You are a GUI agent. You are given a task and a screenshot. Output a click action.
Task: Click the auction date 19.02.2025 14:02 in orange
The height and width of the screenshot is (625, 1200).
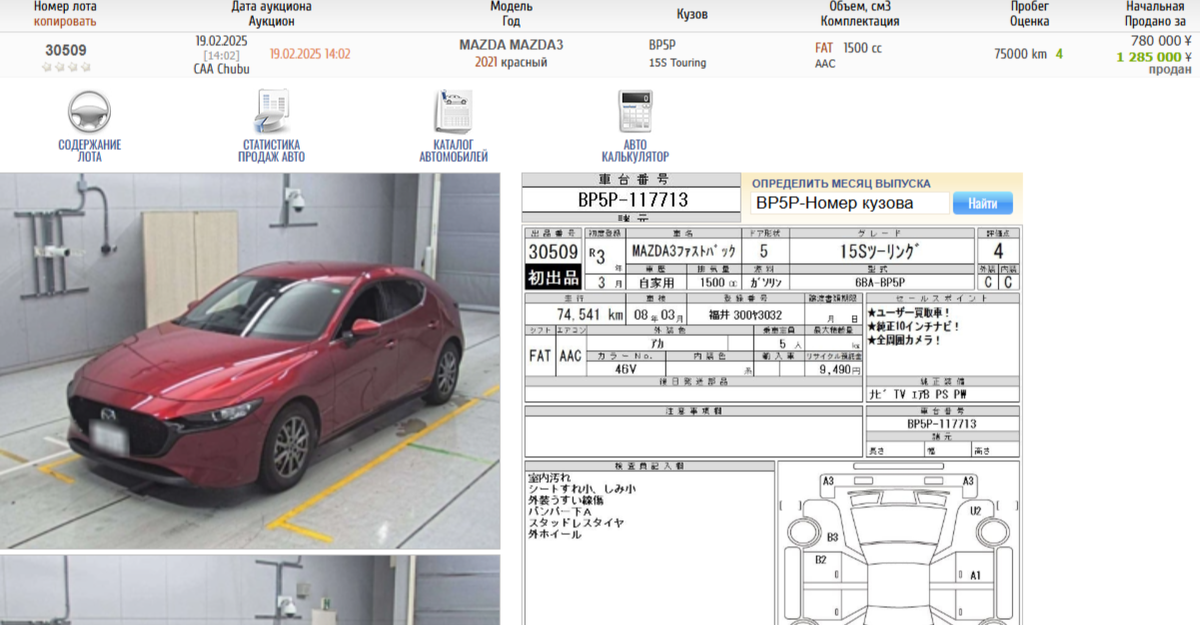tap(310, 54)
